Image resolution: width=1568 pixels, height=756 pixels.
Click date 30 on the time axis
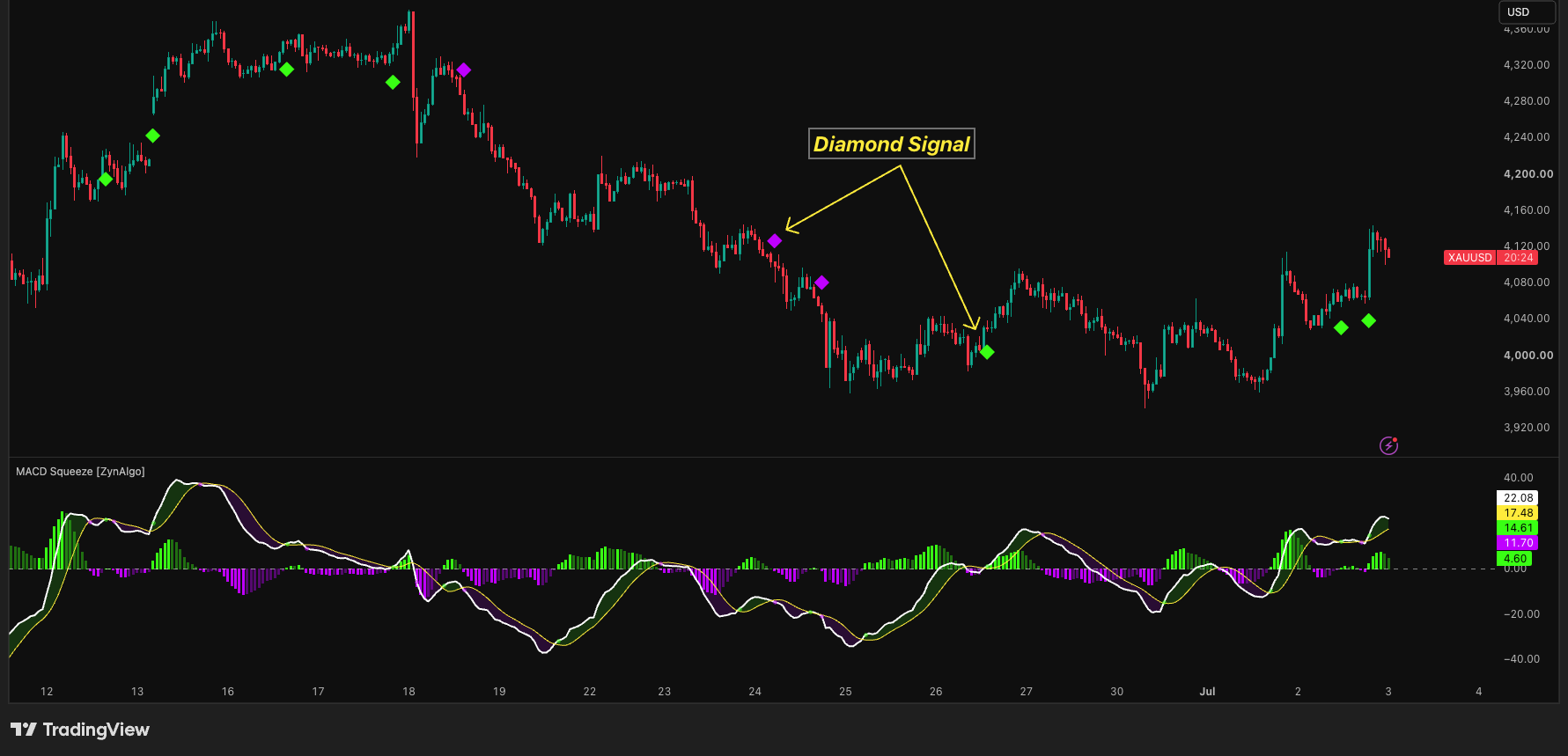[1117, 692]
